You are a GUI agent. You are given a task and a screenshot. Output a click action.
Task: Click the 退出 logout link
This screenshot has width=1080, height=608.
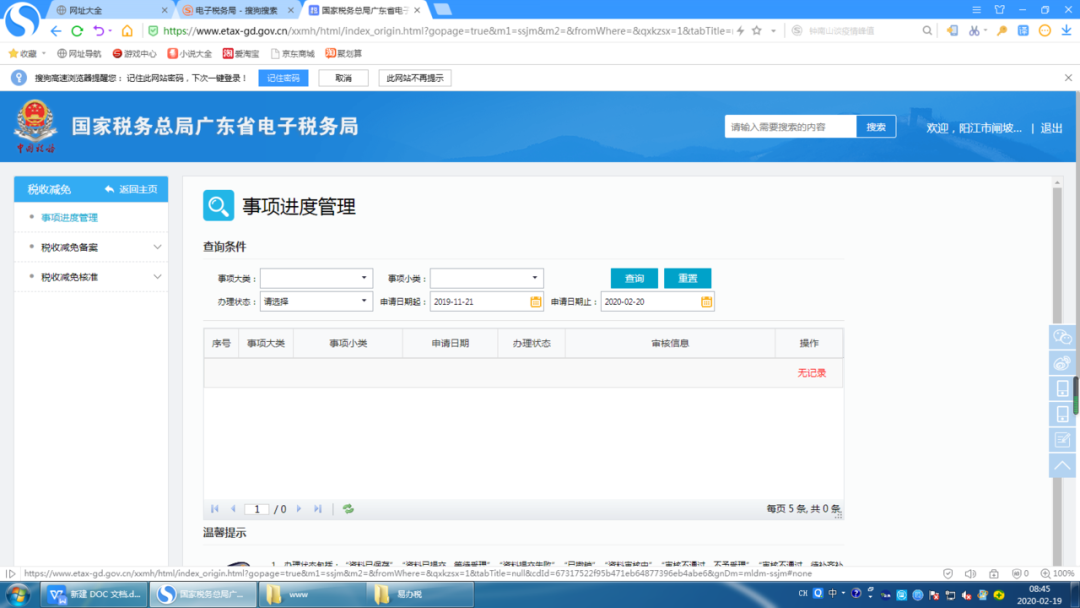(1051, 128)
